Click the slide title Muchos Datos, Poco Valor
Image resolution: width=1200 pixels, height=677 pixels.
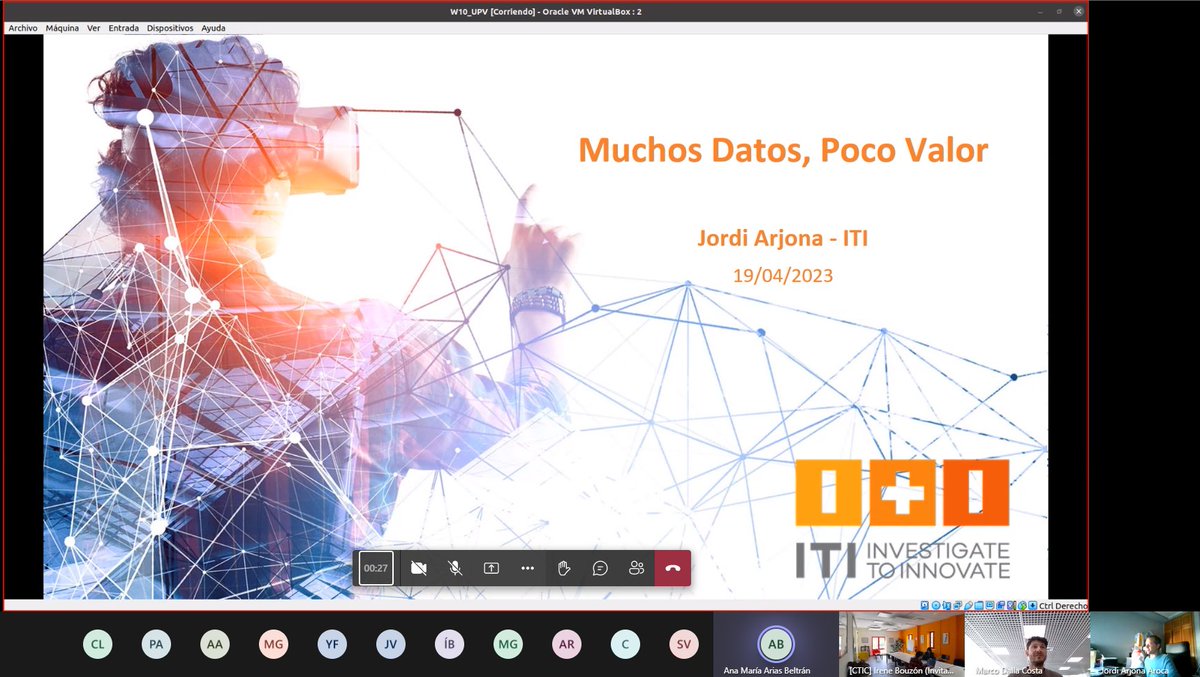click(x=783, y=150)
